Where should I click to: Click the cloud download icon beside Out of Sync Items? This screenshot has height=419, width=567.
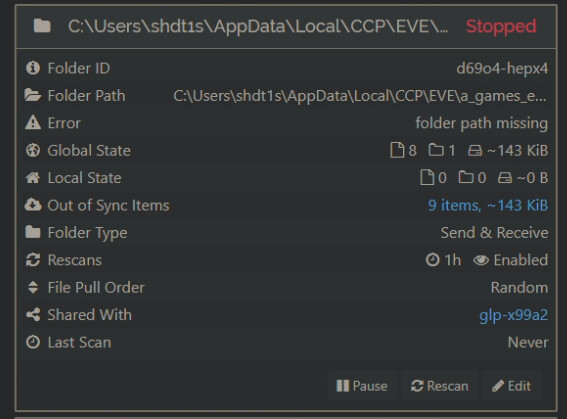point(33,205)
